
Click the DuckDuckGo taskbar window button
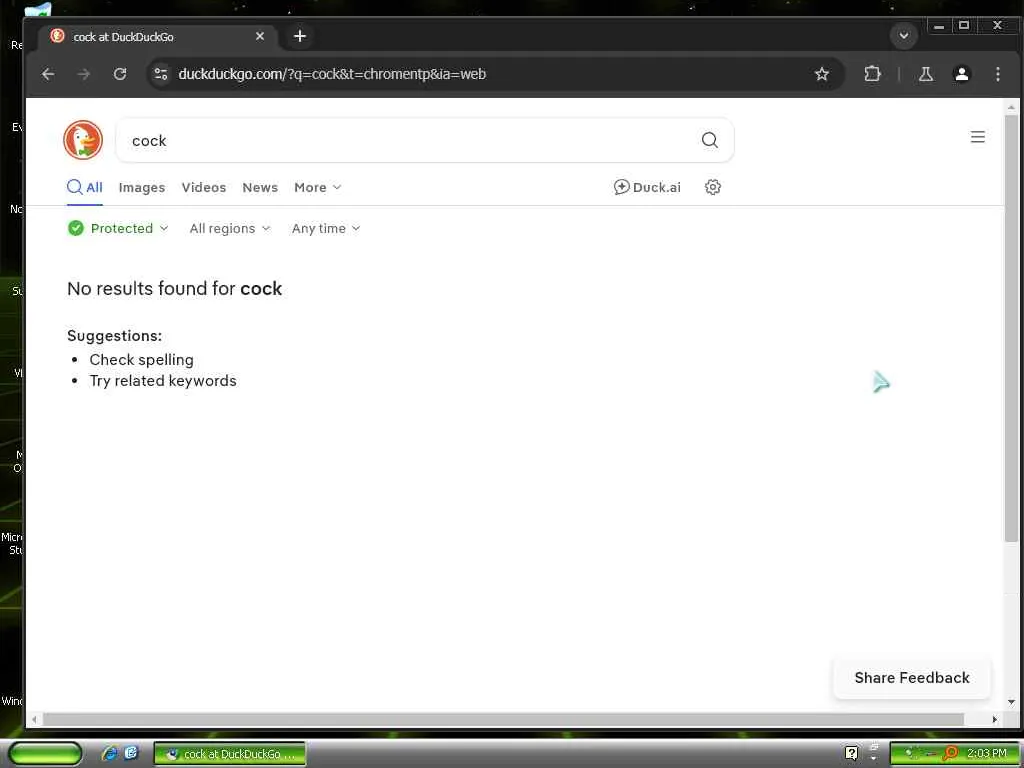pos(229,754)
